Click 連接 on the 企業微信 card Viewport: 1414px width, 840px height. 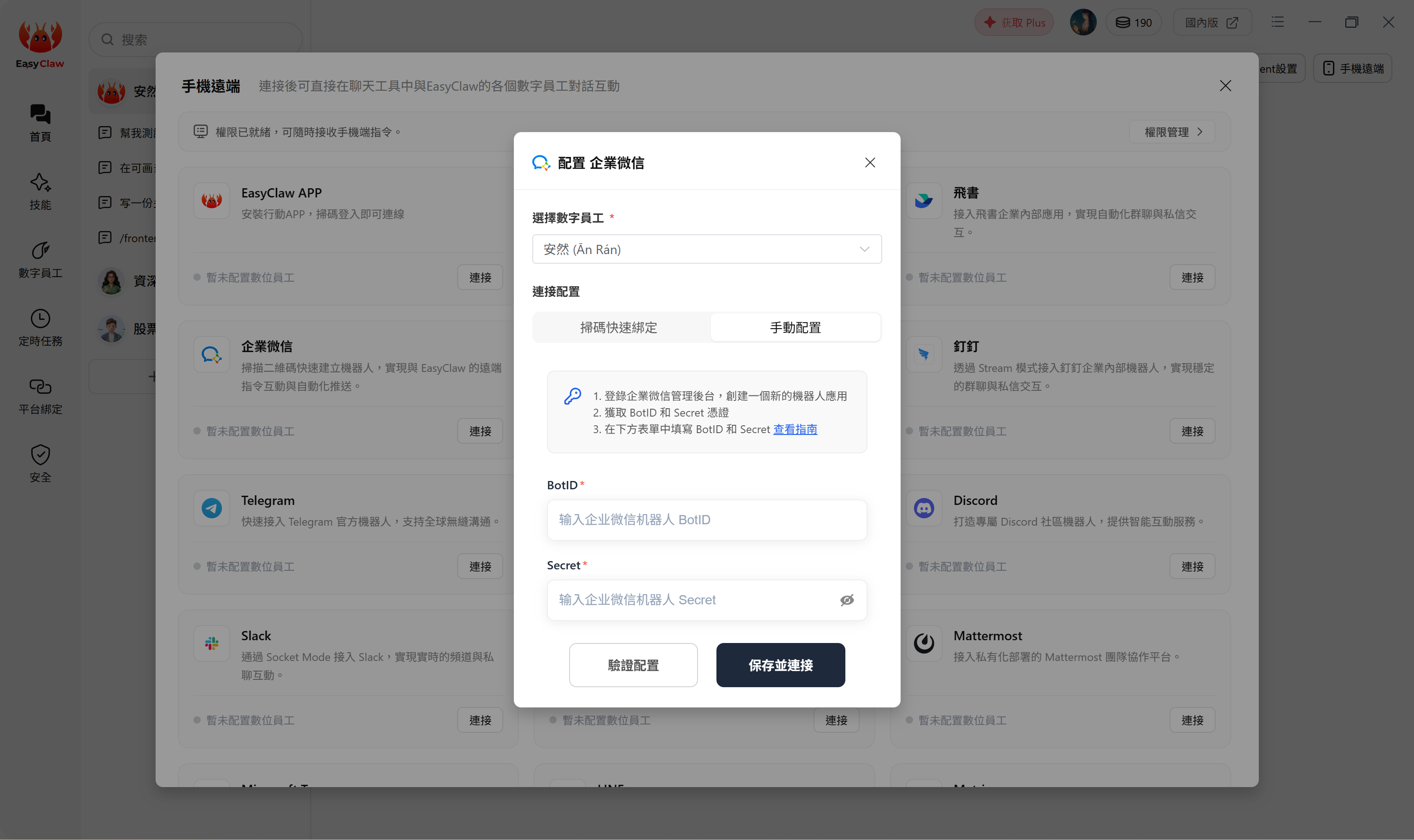coord(479,431)
